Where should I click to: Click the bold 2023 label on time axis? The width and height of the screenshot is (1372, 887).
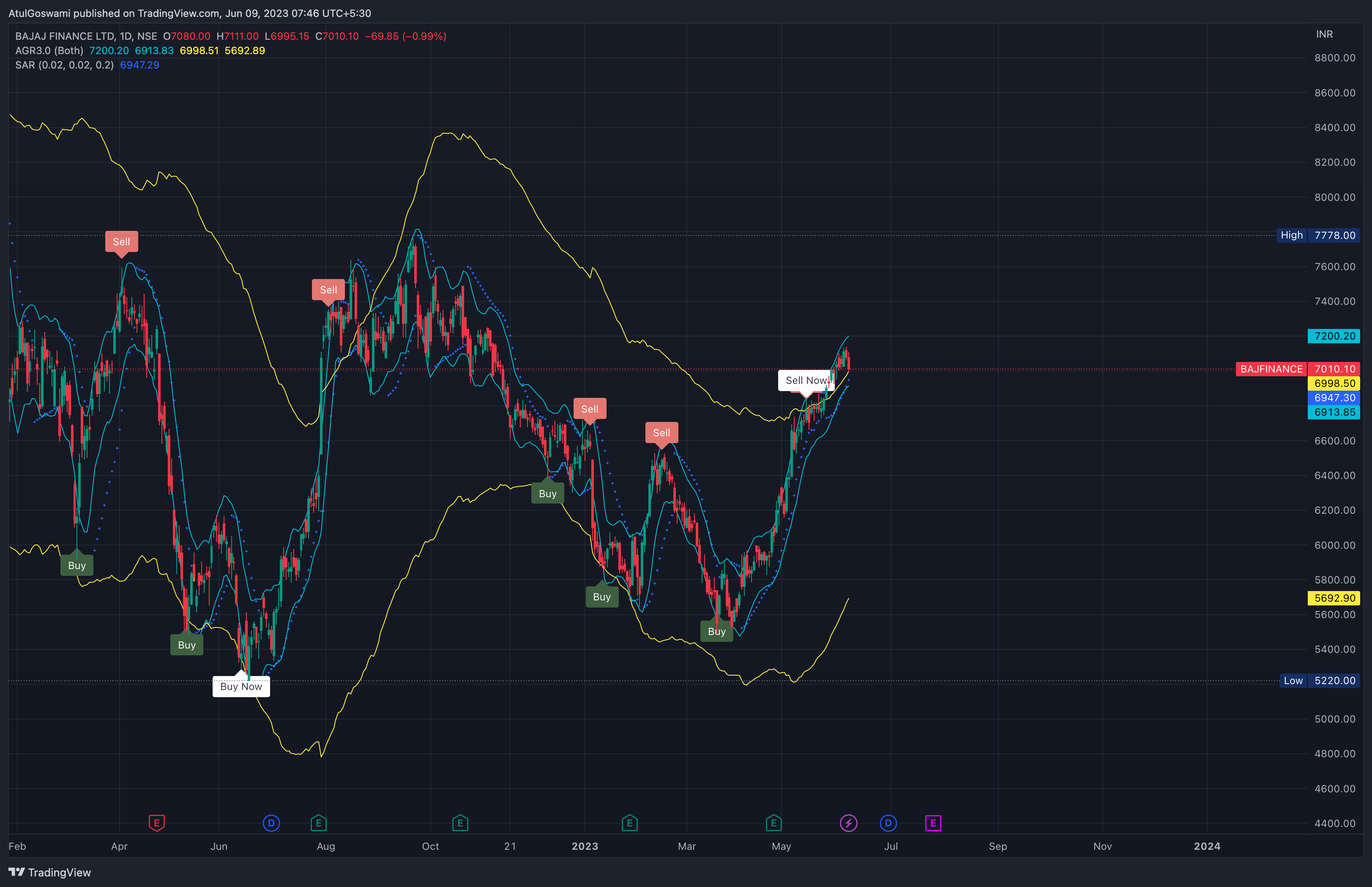pyautogui.click(x=585, y=847)
